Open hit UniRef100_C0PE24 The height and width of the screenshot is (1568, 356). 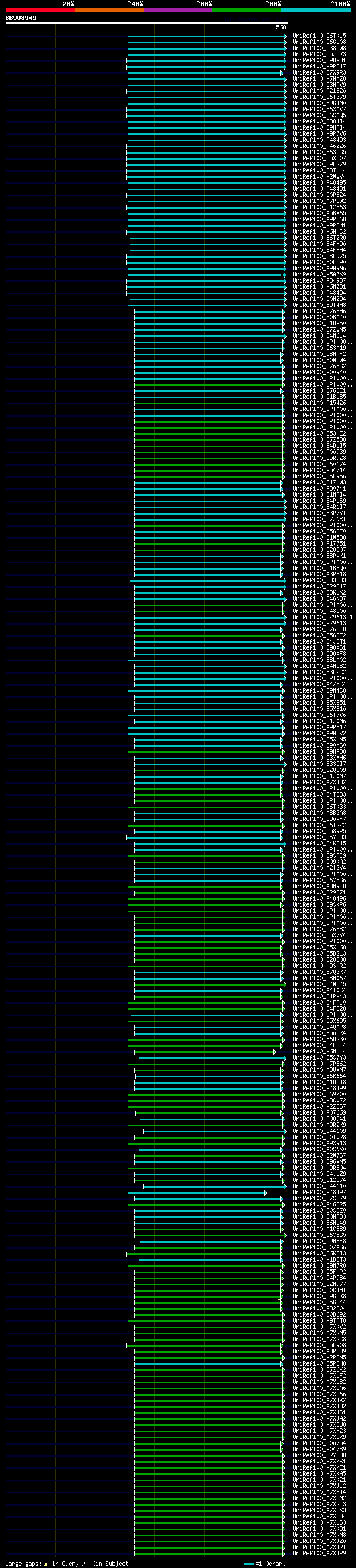[x=319, y=195]
